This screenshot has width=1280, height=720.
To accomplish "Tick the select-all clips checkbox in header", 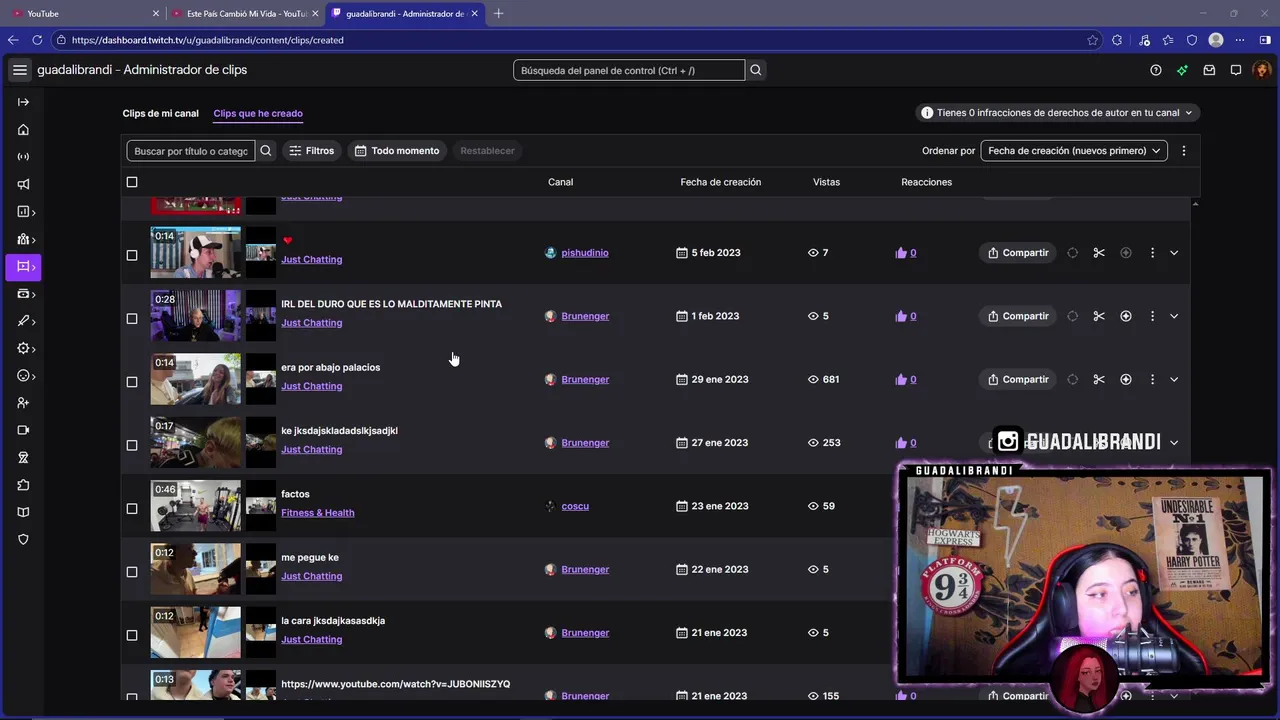I will pyautogui.click(x=132, y=182).
